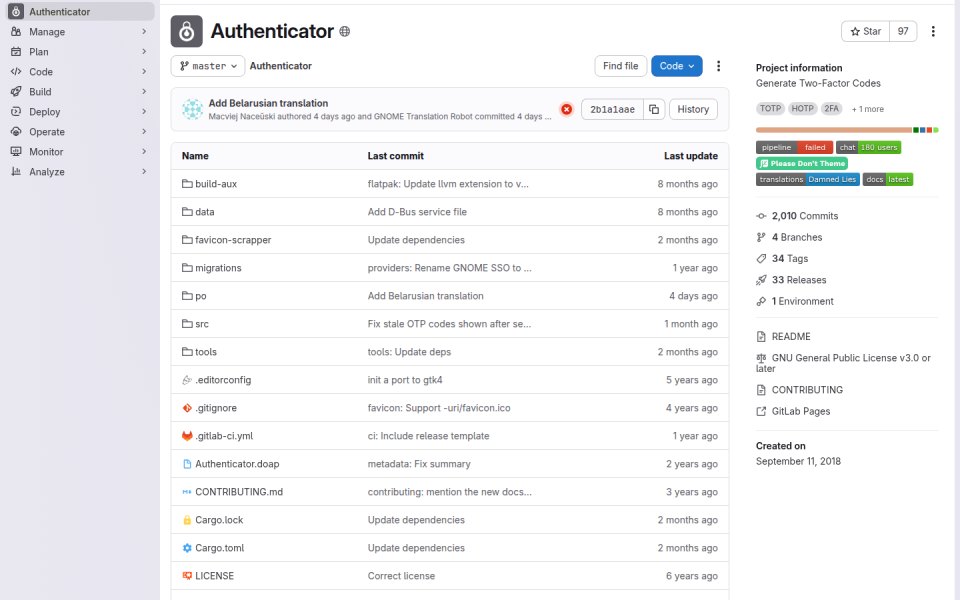The width and height of the screenshot is (960, 600).
Task: Expand the Analyze sidebar section chevron
Action: 144,171
